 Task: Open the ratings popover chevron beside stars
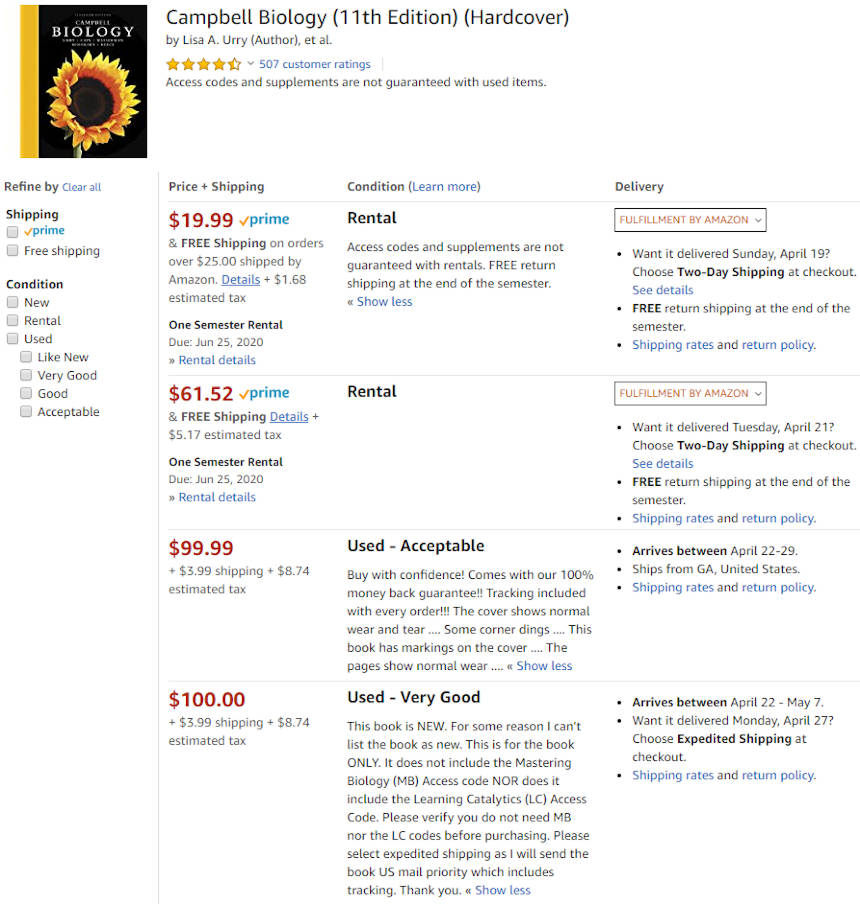click(251, 64)
